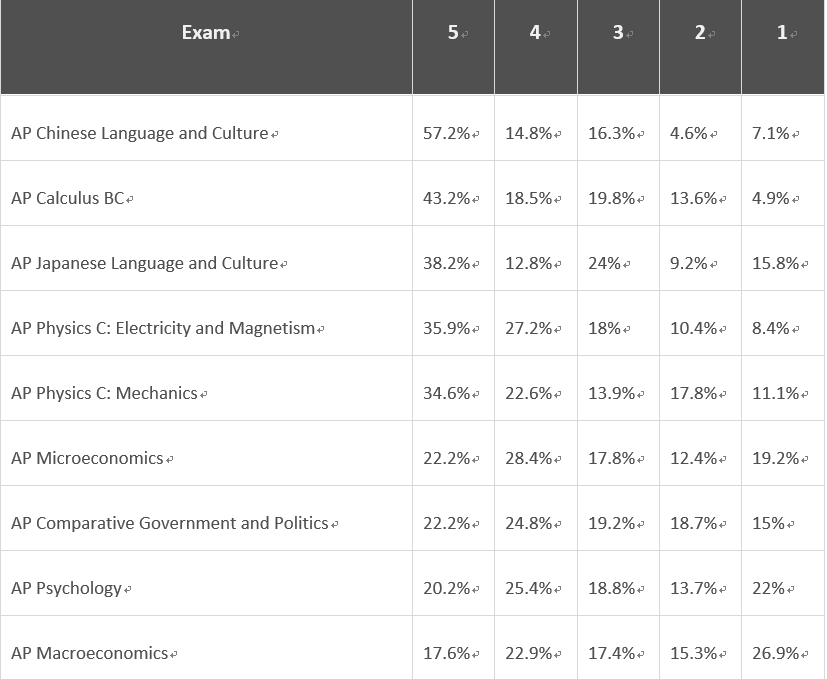Select the 43.2% cell for Calculus BC
The width and height of the screenshot is (827, 679).
pyautogui.click(x=447, y=198)
